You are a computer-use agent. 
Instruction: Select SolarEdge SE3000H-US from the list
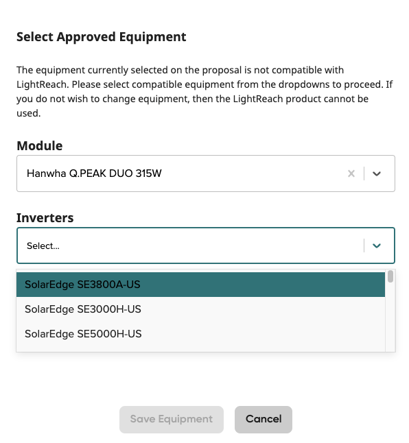click(201, 309)
